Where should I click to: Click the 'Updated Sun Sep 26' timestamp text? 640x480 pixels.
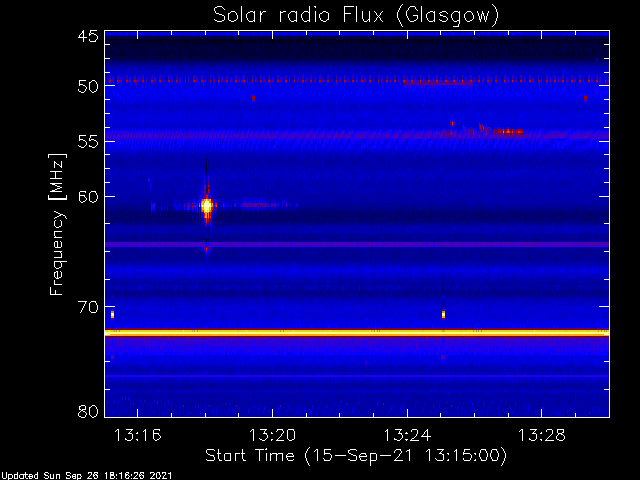coord(86,476)
